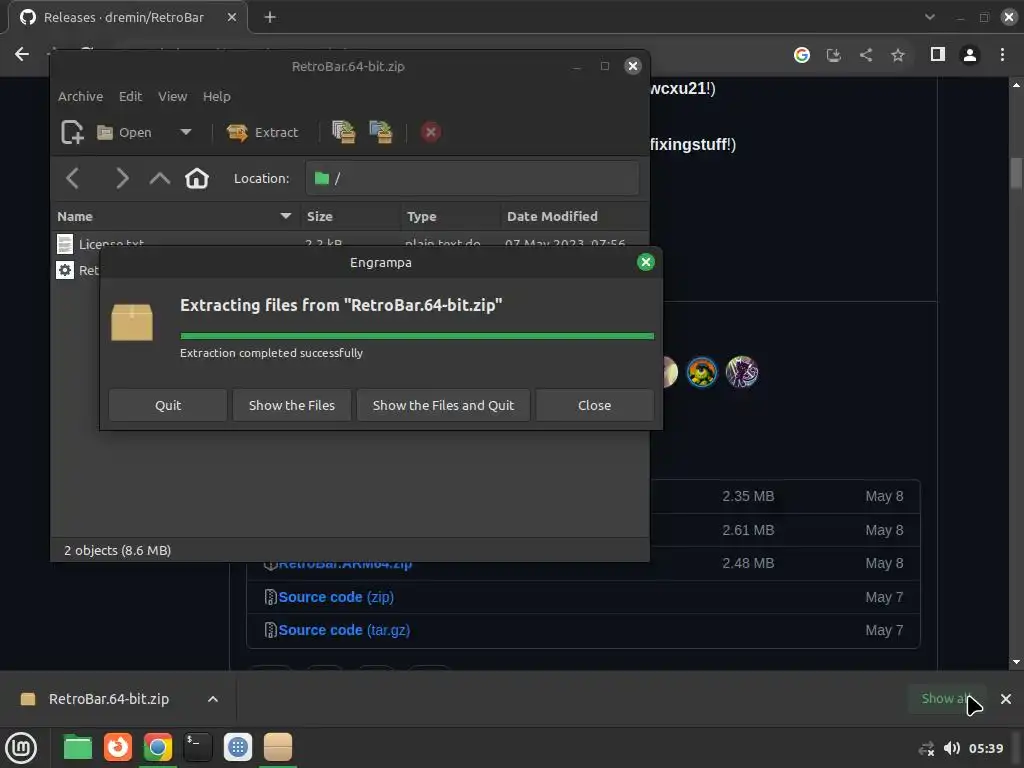Click the Google icon in browser toolbar

(802, 55)
